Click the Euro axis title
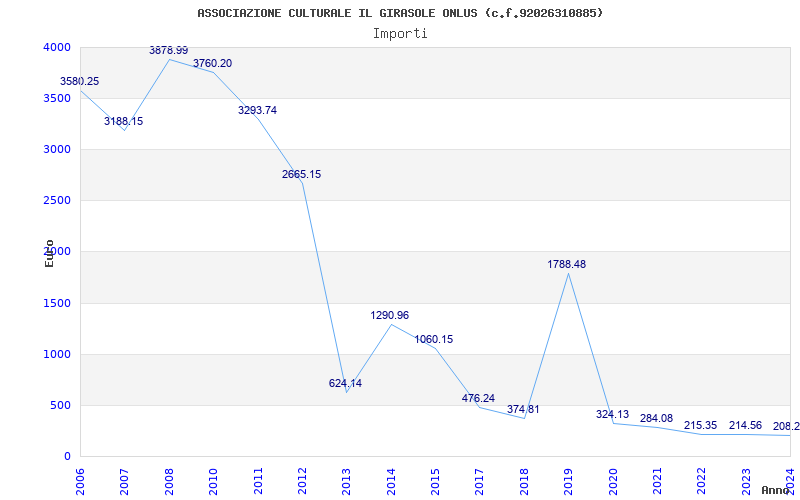The image size is (800, 500). coord(49,254)
